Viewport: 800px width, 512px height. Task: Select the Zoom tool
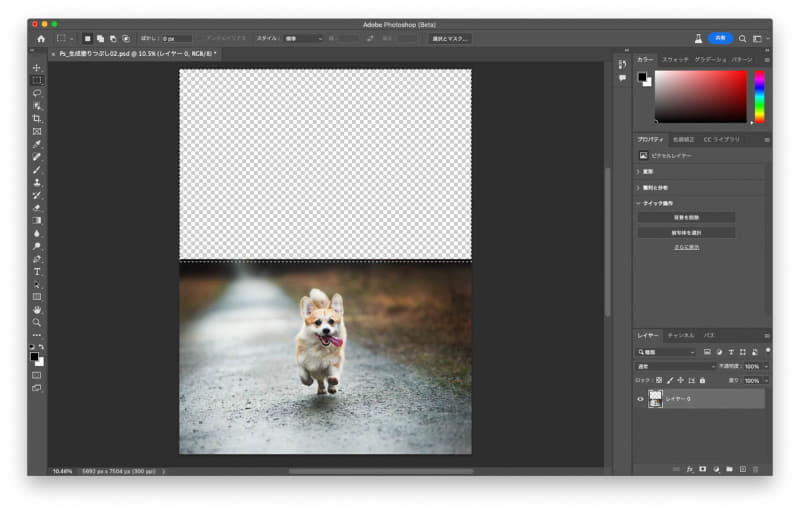point(37,323)
